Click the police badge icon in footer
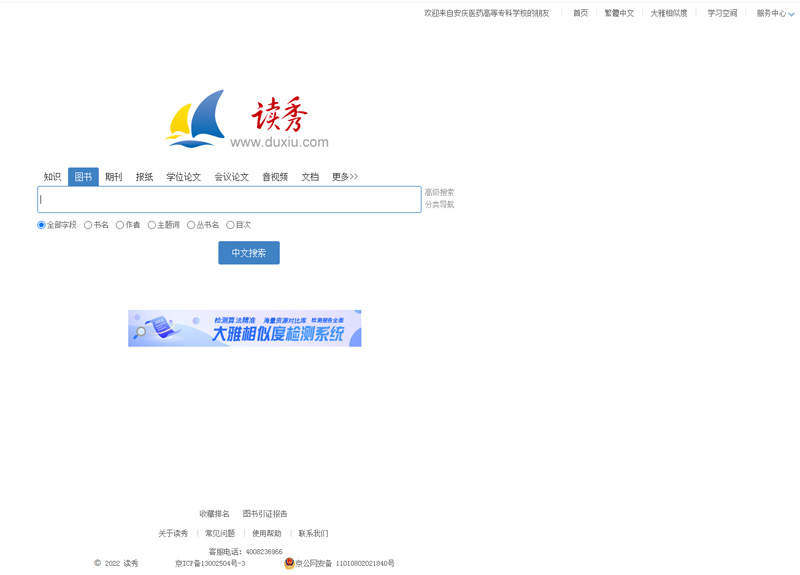This screenshot has height=575, width=800. click(289, 563)
